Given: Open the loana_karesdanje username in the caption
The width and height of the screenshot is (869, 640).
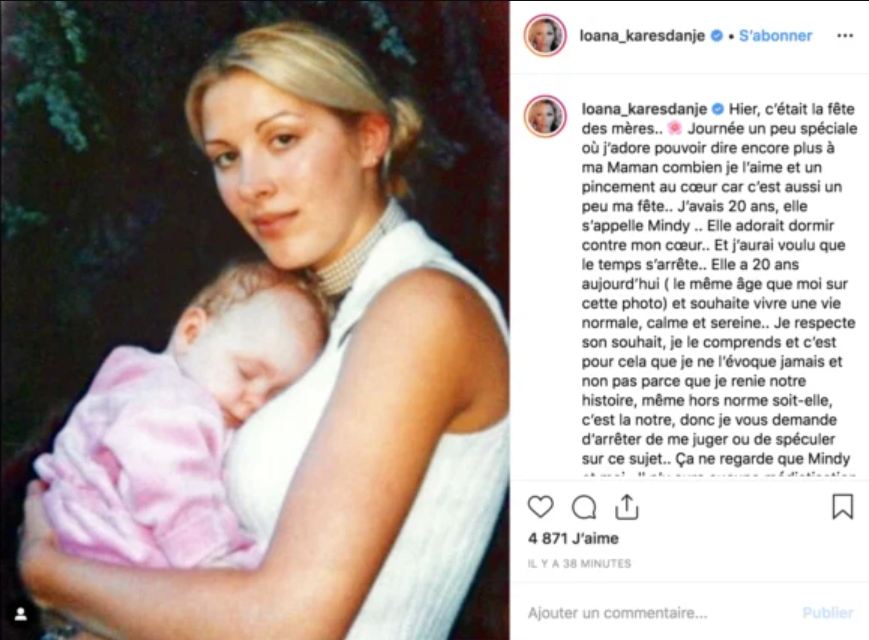Looking at the screenshot, I should [x=644, y=109].
